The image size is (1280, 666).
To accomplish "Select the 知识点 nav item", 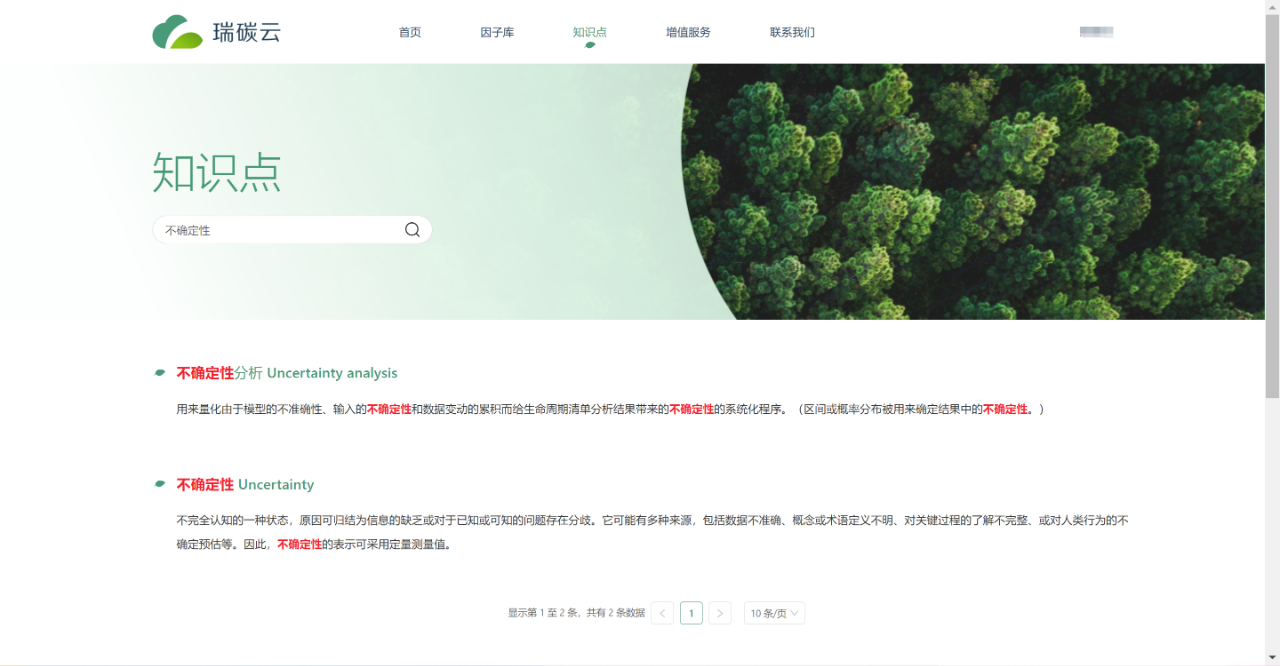I will [x=590, y=32].
